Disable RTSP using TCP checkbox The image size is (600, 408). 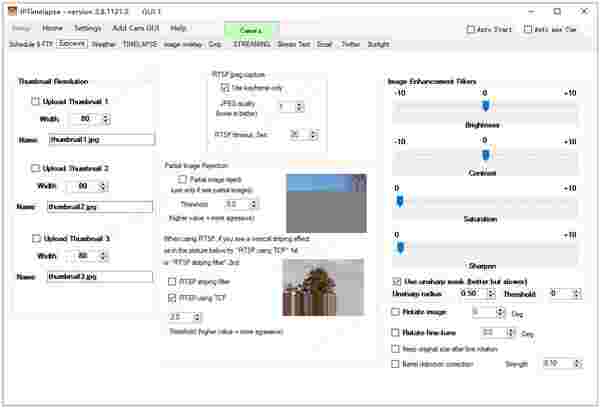171,297
